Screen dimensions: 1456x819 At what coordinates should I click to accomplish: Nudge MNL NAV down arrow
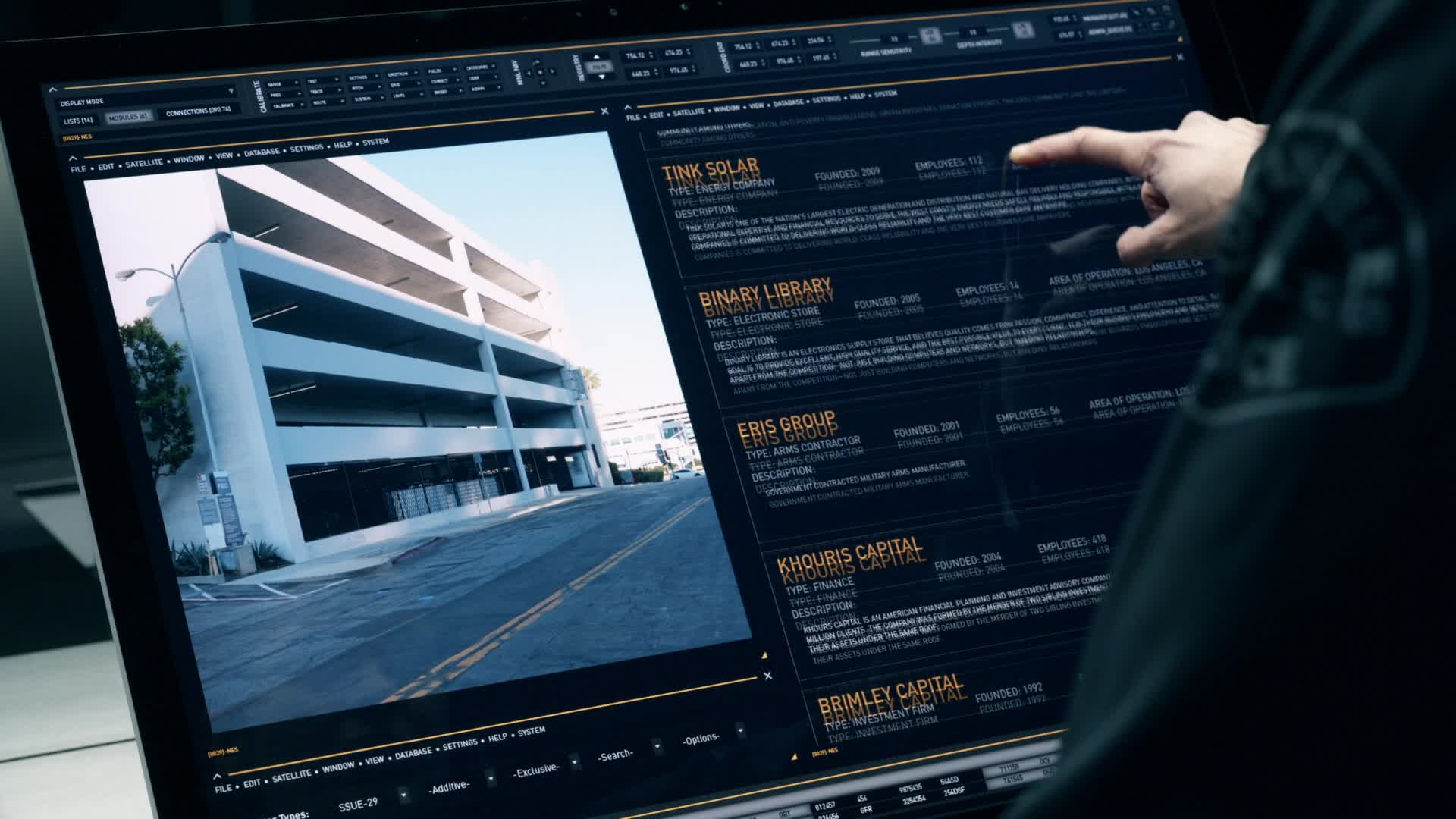543,83
